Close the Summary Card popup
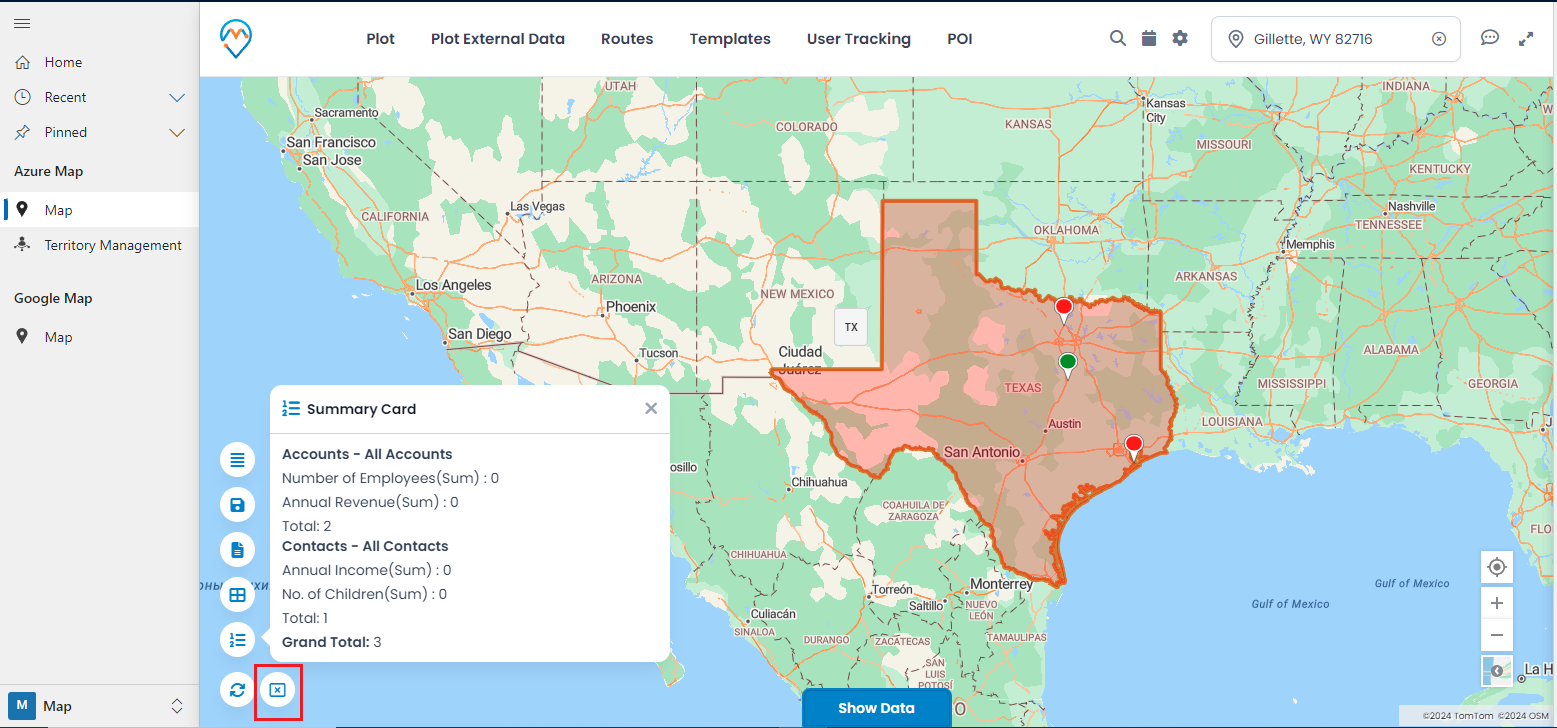The height and width of the screenshot is (728, 1557). tap(651, 408)
